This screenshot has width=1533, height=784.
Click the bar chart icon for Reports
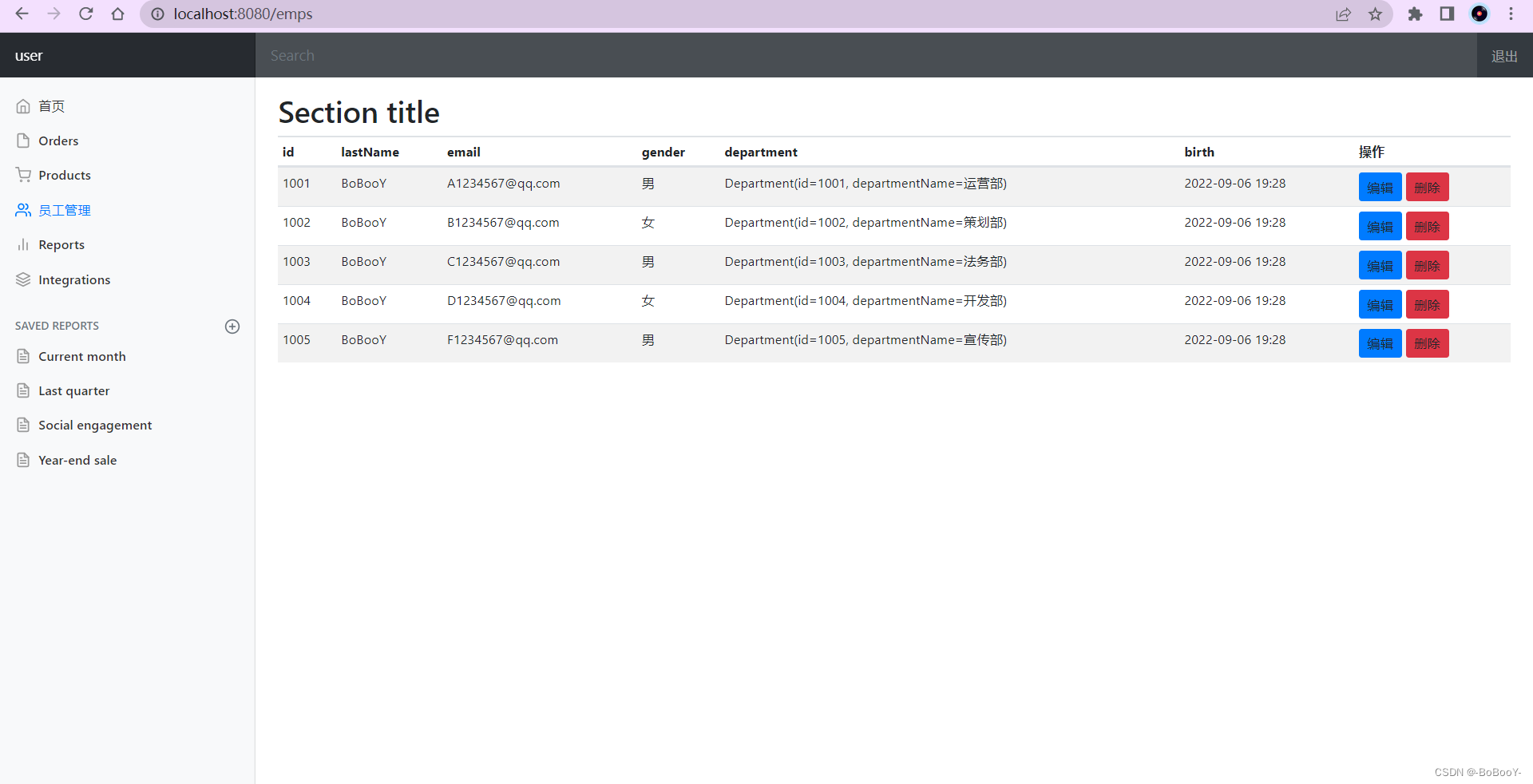point(23,244)
